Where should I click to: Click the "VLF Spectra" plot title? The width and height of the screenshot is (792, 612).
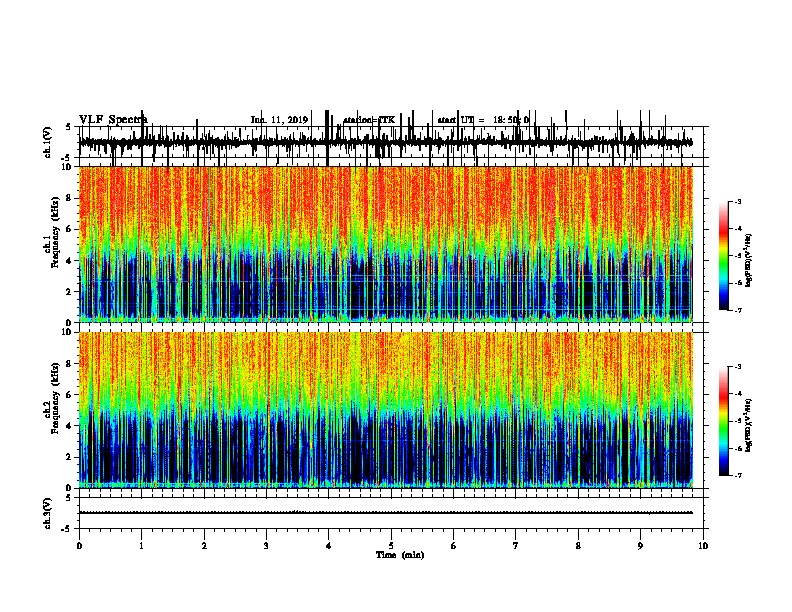[x=113, y=119]
